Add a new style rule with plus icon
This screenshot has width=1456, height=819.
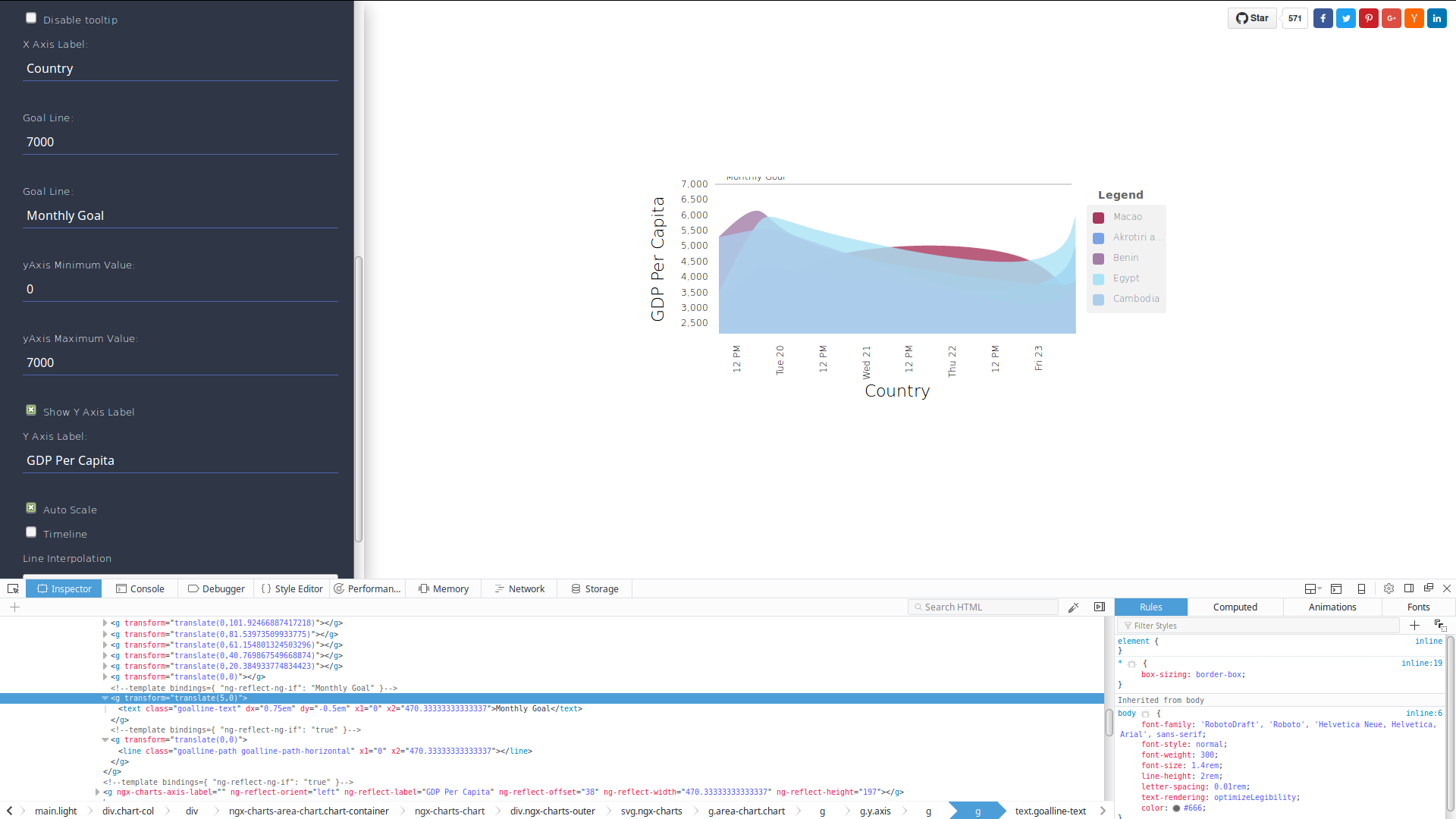[1414, 626]
